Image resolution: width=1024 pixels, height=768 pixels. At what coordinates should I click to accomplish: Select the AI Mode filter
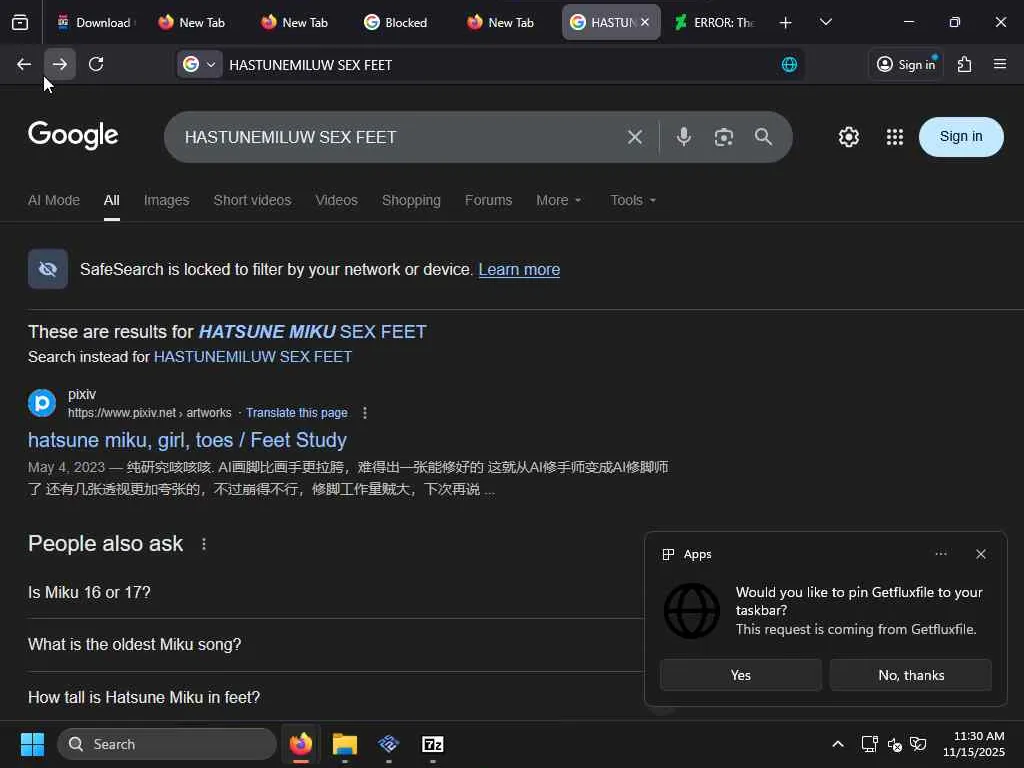coord(54,200)
